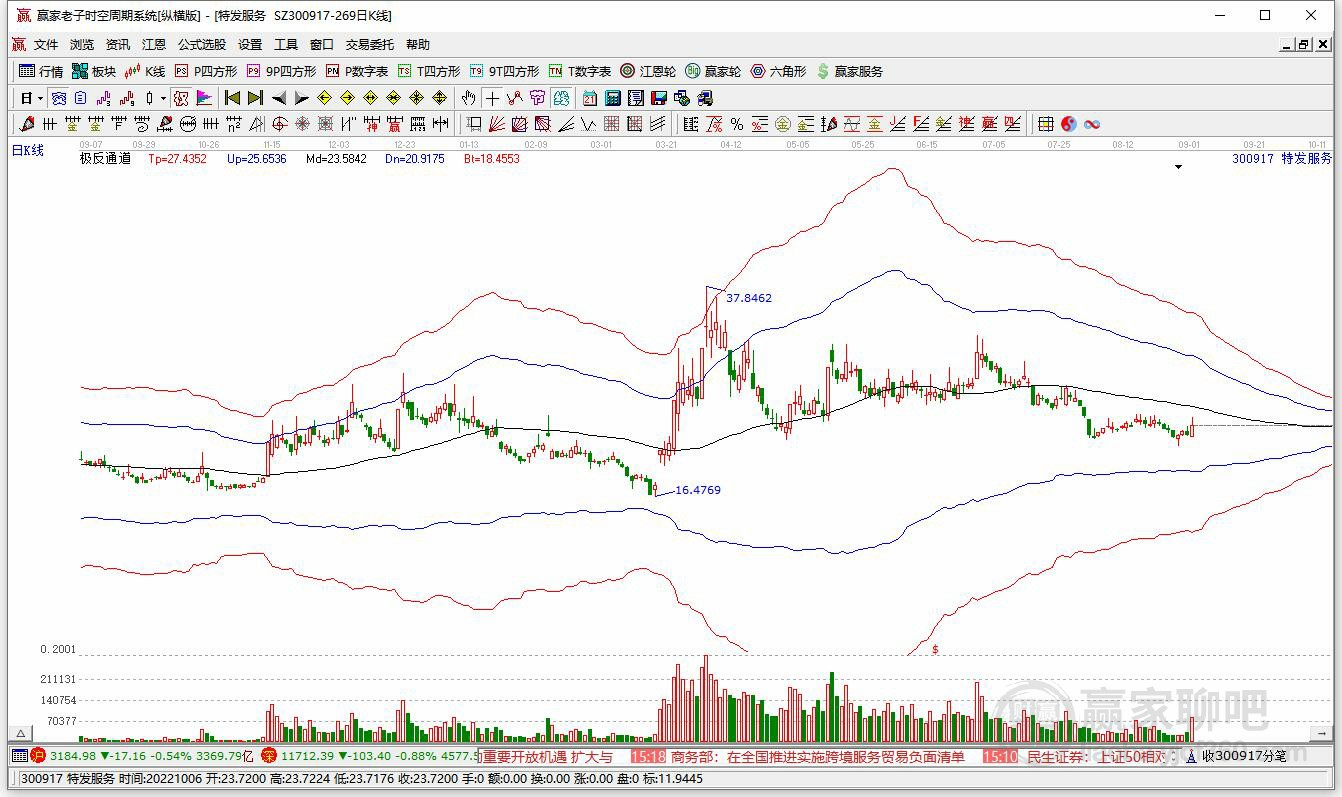Click the colorful flag chart icon
The width and height of the screenshot is (1342, 797).
coord(204,98)
